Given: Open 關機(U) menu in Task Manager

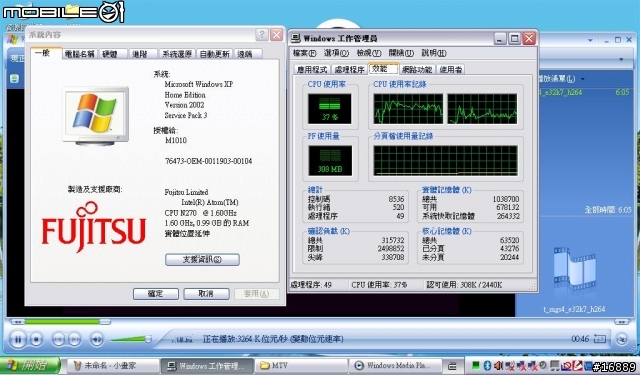Looking at the screenshot, I should click(x=401, y=53).
